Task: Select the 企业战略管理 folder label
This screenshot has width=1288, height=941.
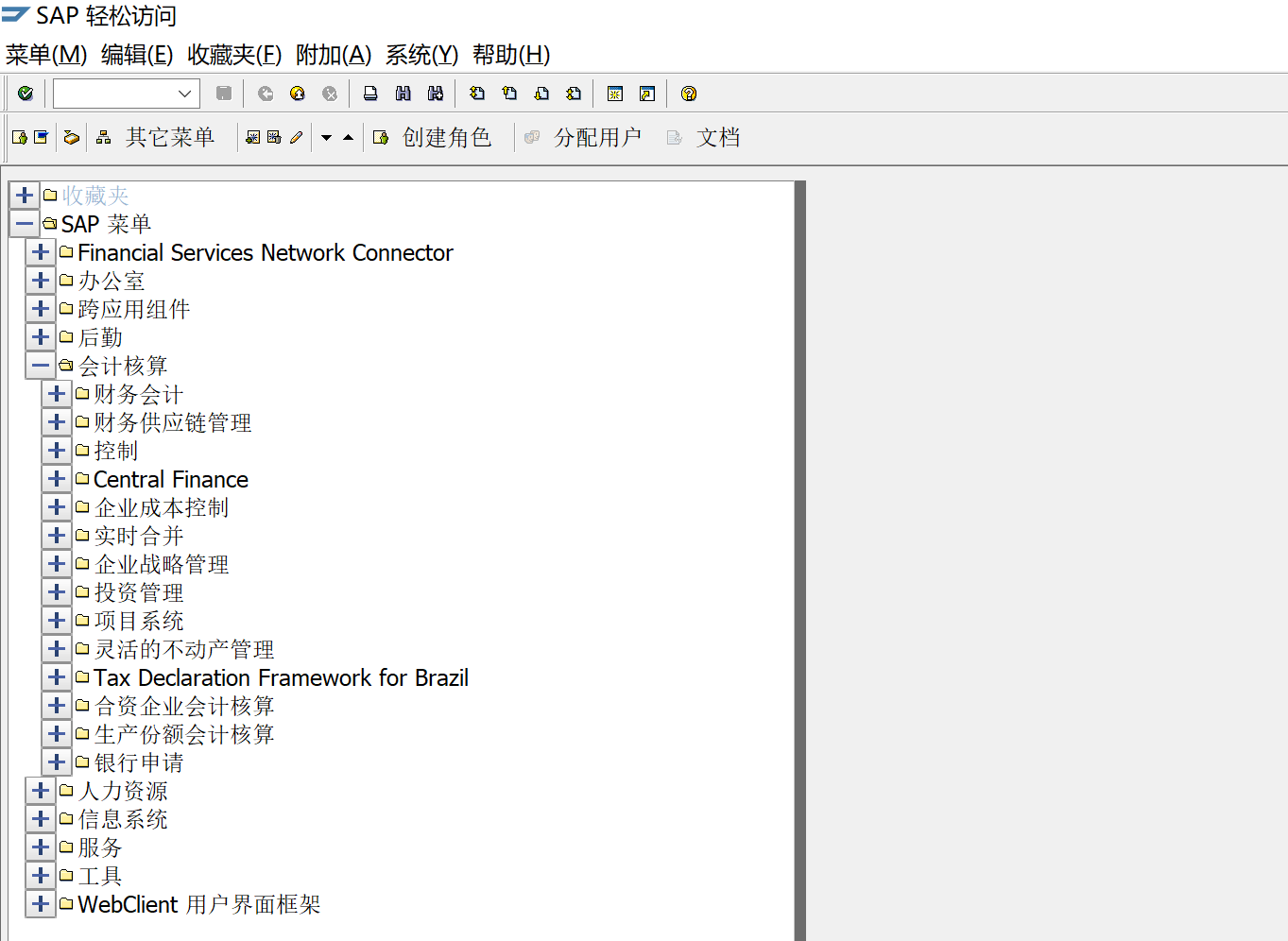Action: pos(162,564)
